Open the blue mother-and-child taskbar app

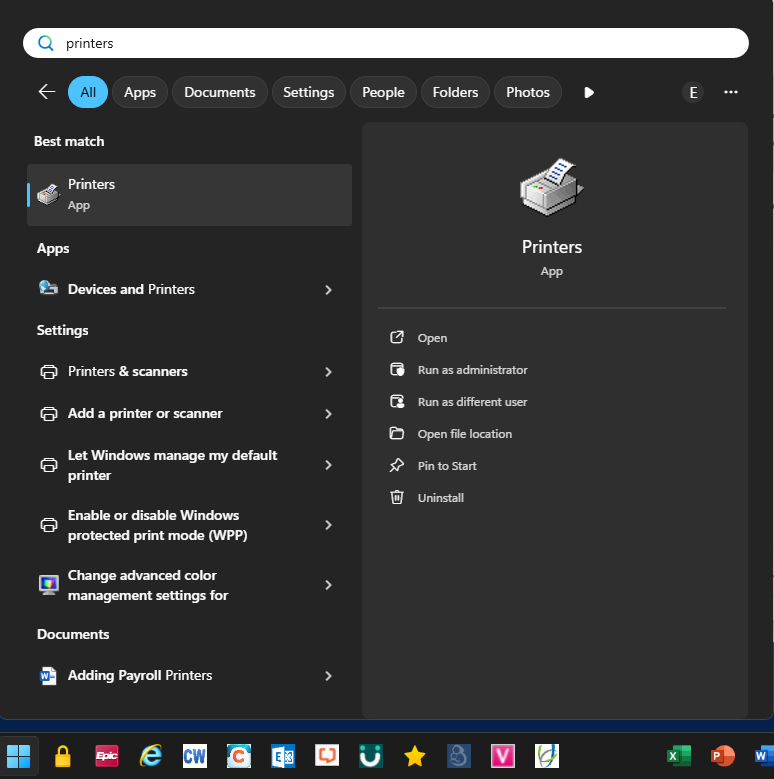click(459, 756)
